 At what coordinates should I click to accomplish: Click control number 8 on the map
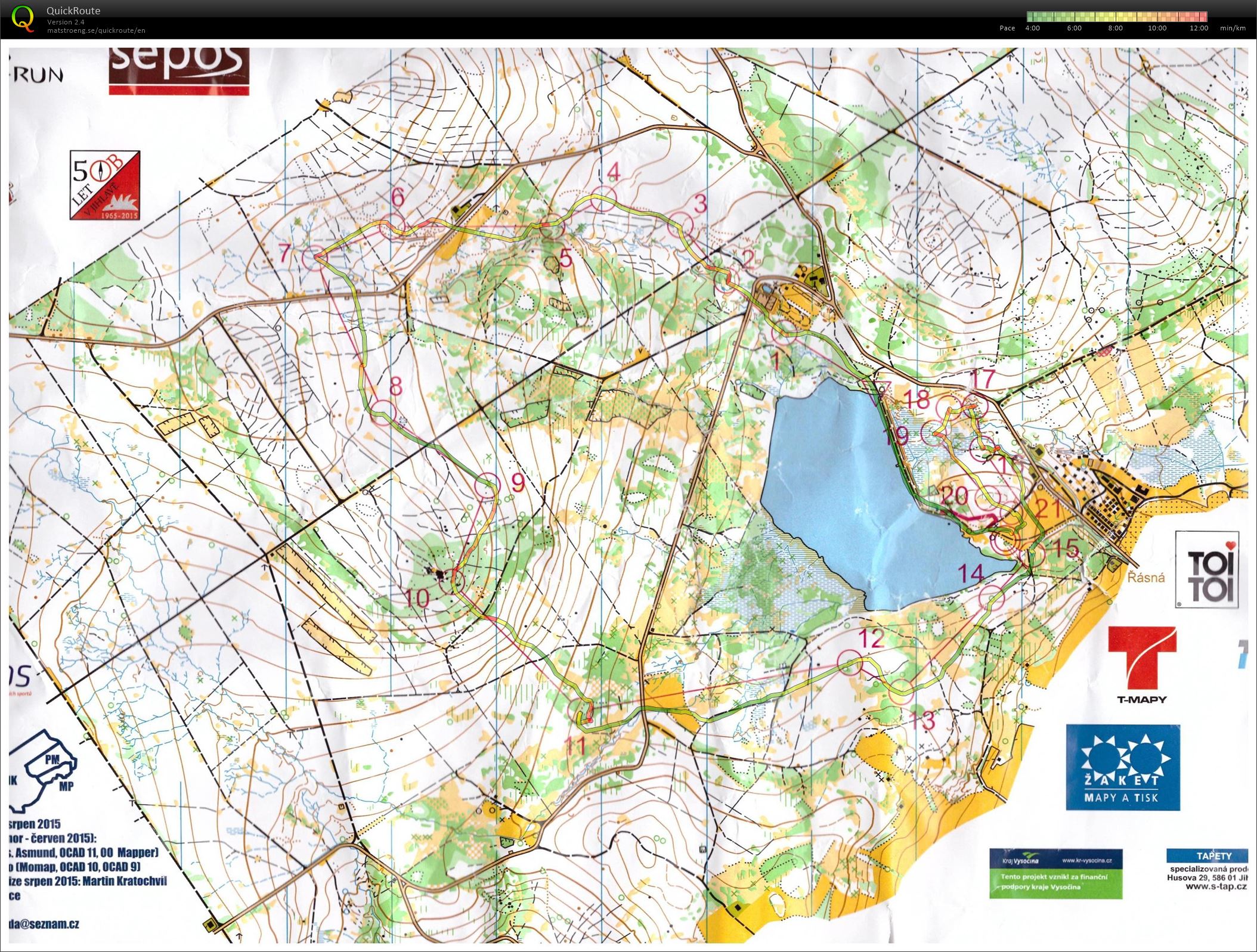tap(396, 386)
